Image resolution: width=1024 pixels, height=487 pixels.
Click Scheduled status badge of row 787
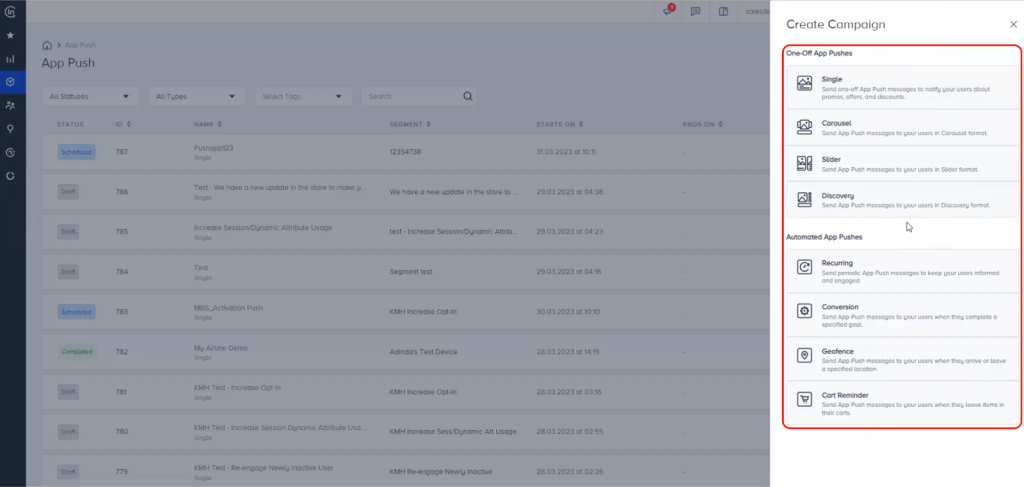click(x=76, y=152)
